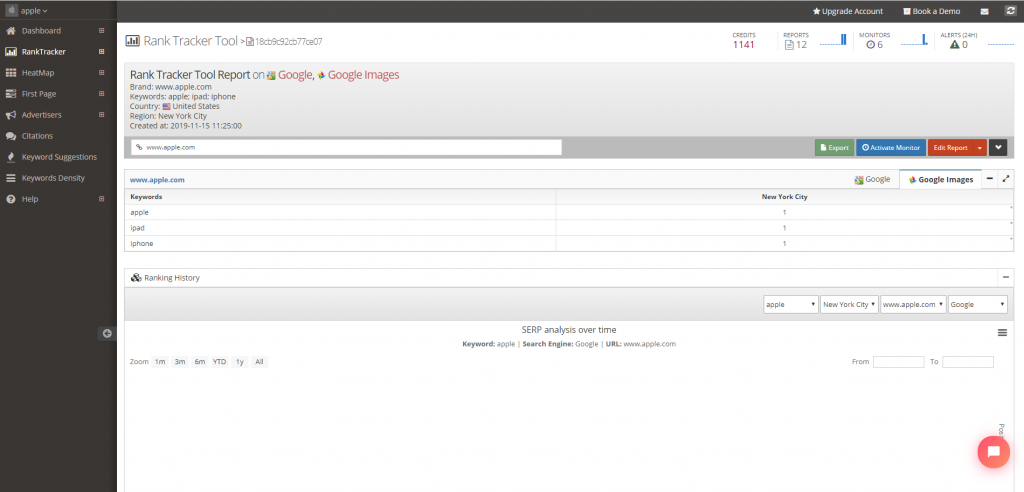Screen dimensions: 1024x492
Task: Click the From date input field
Action: pyautogui.click(x=899, y=362)
